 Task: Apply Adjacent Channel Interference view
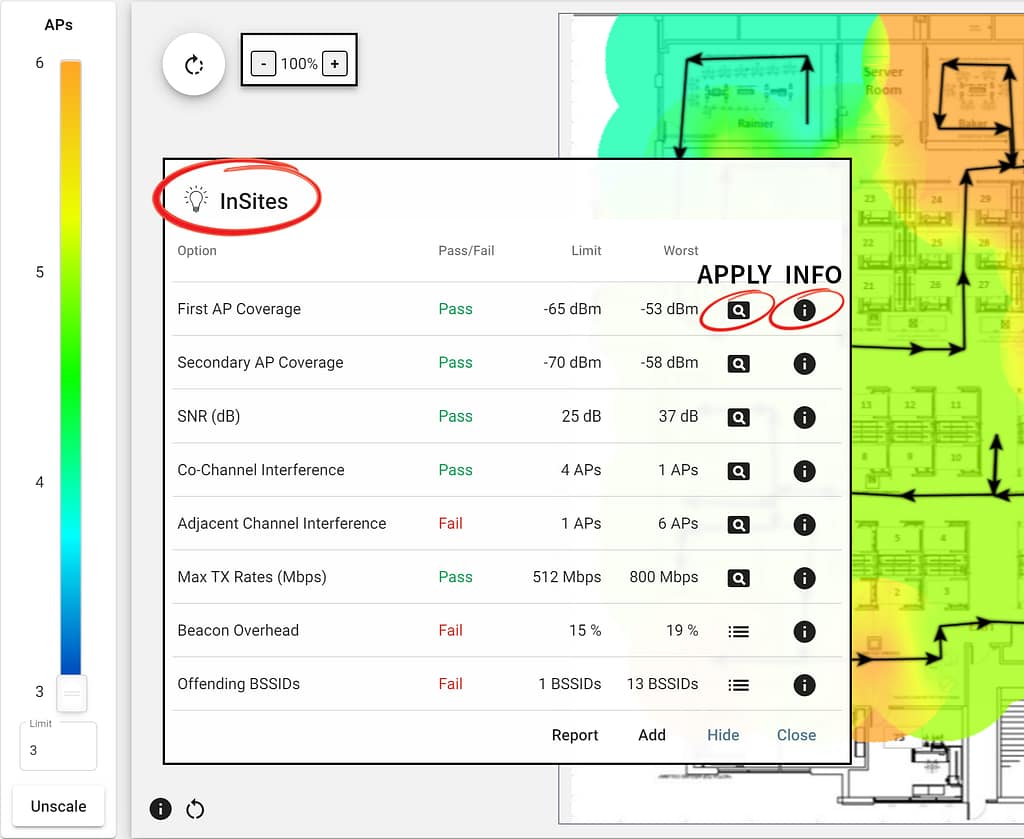(738, 524)
